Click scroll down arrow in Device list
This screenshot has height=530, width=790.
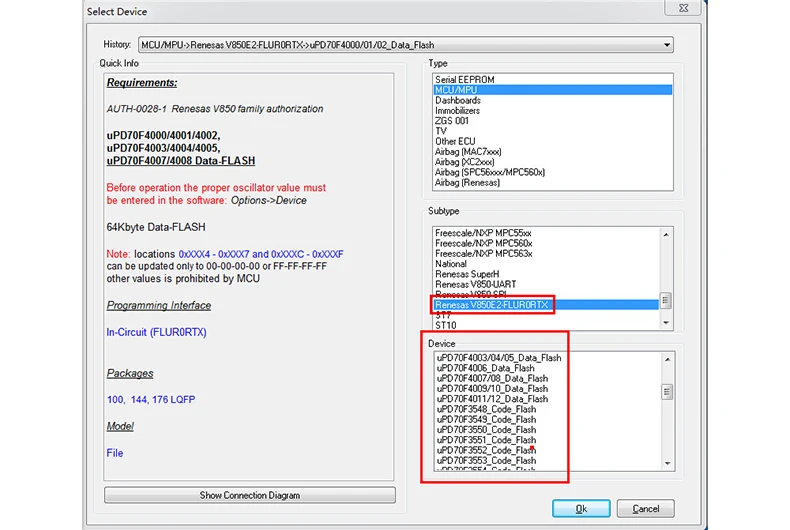tap(667, 463)
